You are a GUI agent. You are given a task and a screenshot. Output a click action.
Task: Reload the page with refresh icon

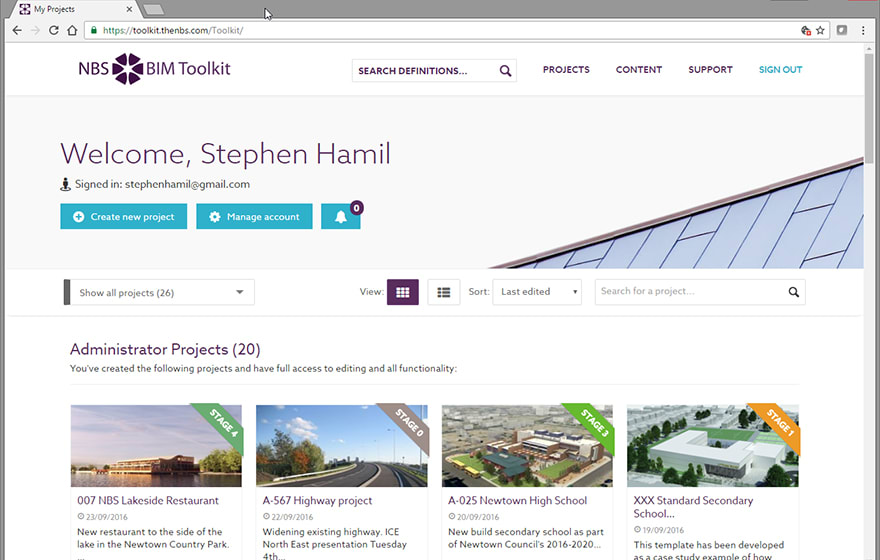[x=54, y=30]
